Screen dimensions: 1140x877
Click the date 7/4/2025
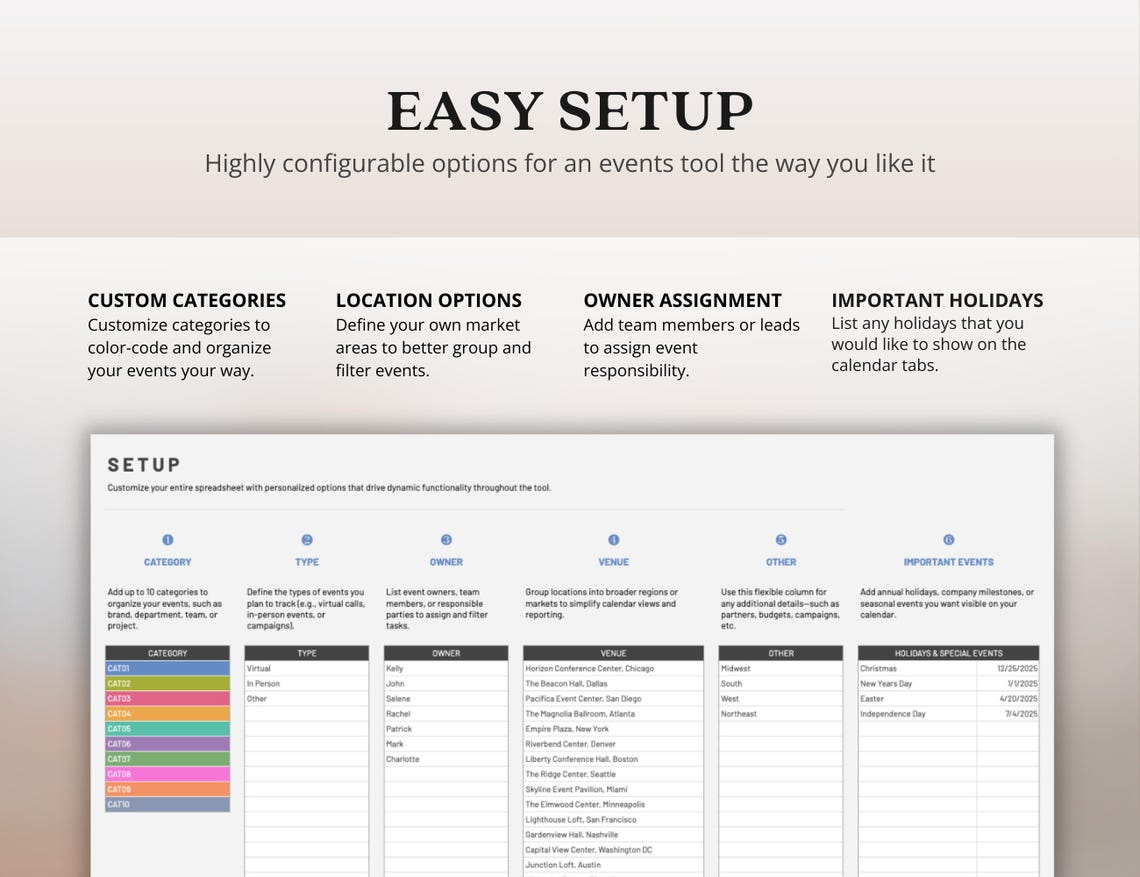click(x=1008, y=713)
